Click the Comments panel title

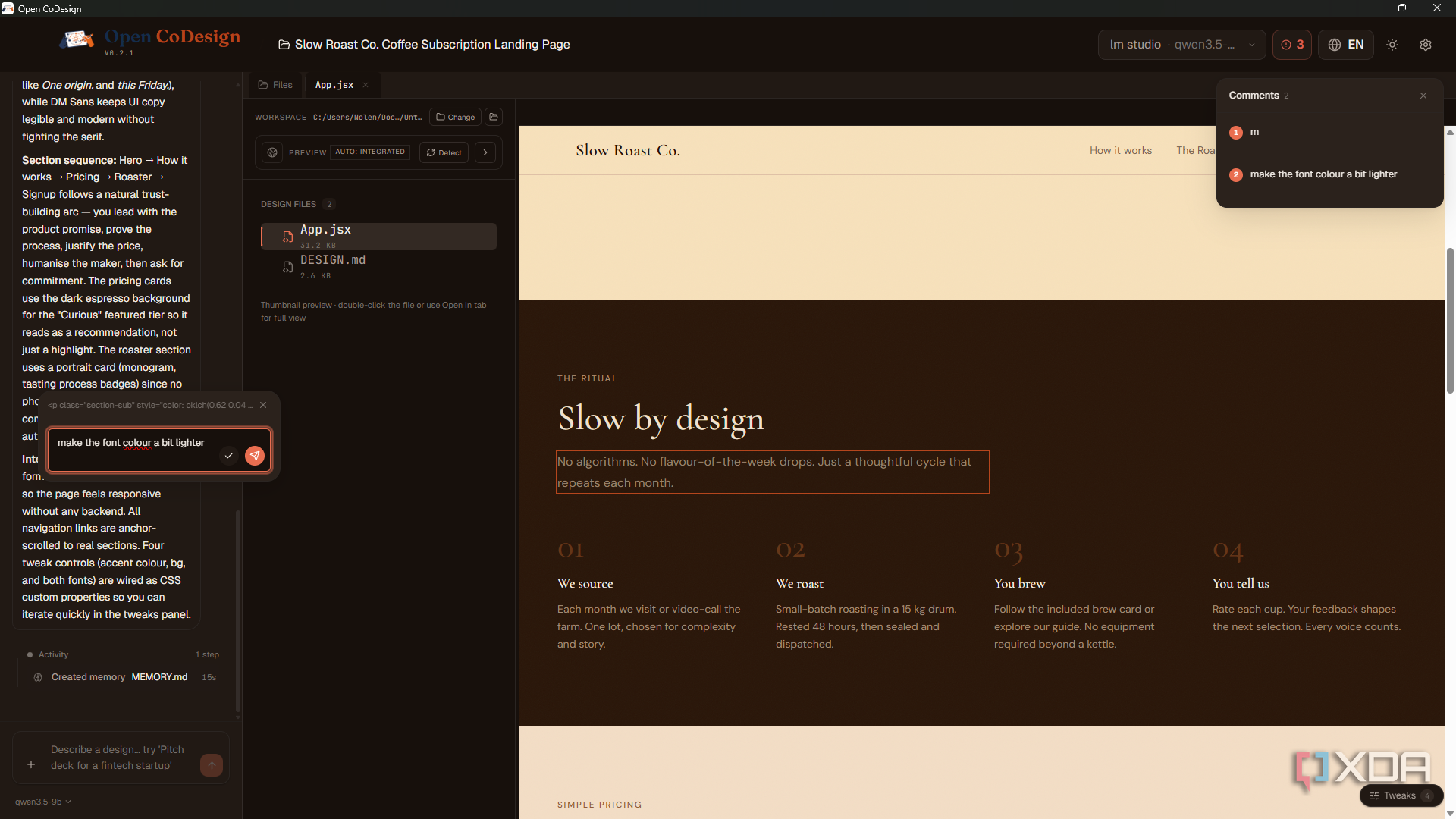coord(1254,96)
